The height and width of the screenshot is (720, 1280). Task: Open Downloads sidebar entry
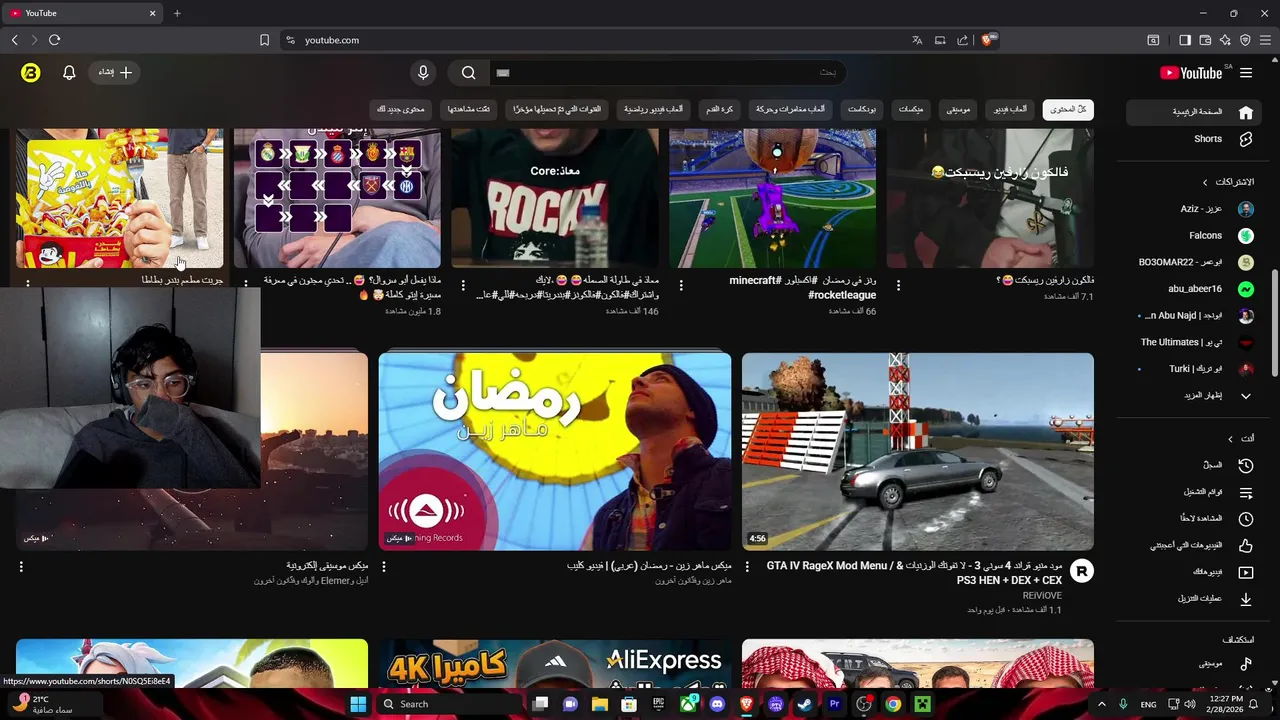pyautogui.click(x=1196, y=599)
